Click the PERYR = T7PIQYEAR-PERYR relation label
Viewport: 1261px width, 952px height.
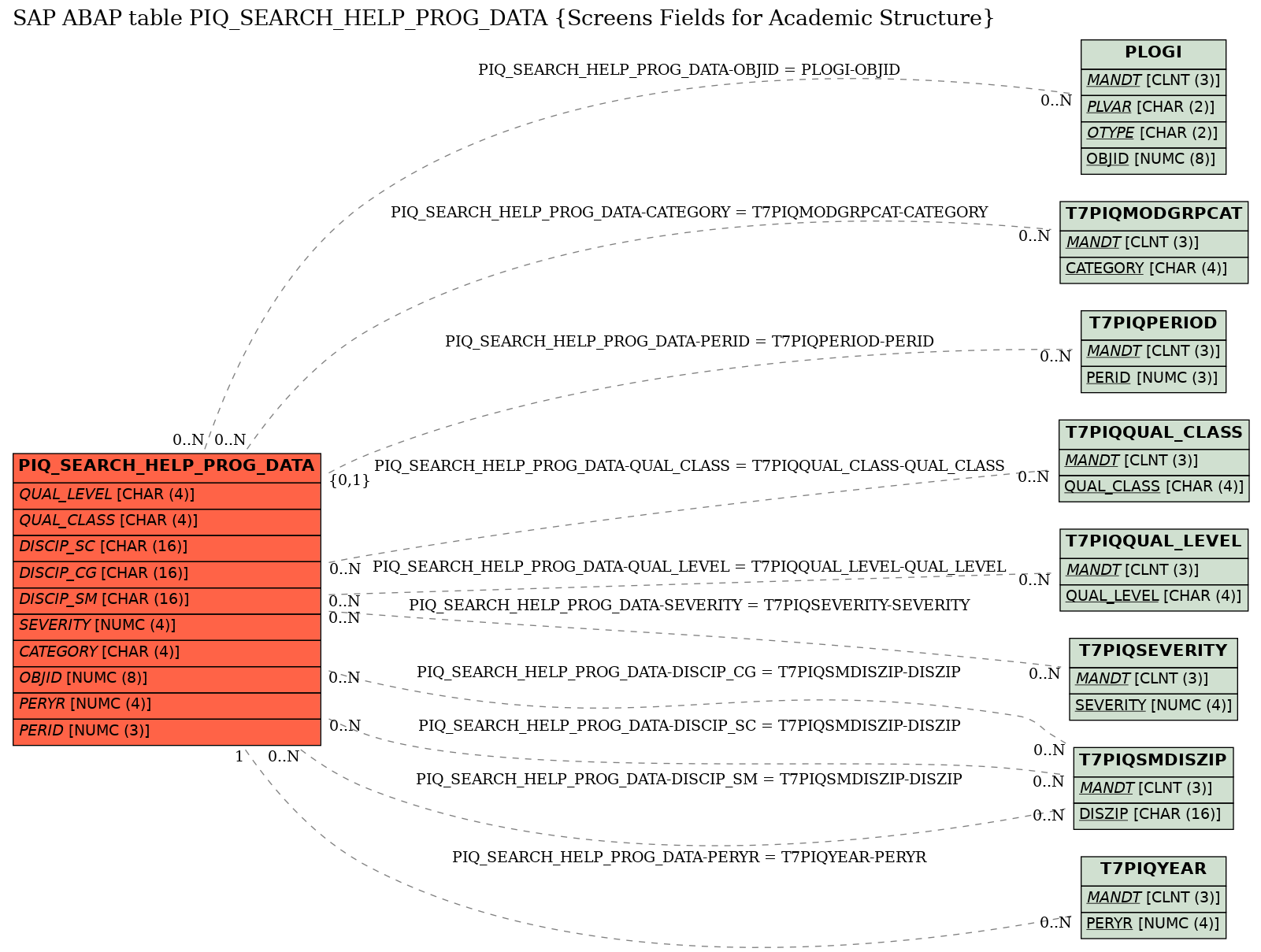point(689,858)
